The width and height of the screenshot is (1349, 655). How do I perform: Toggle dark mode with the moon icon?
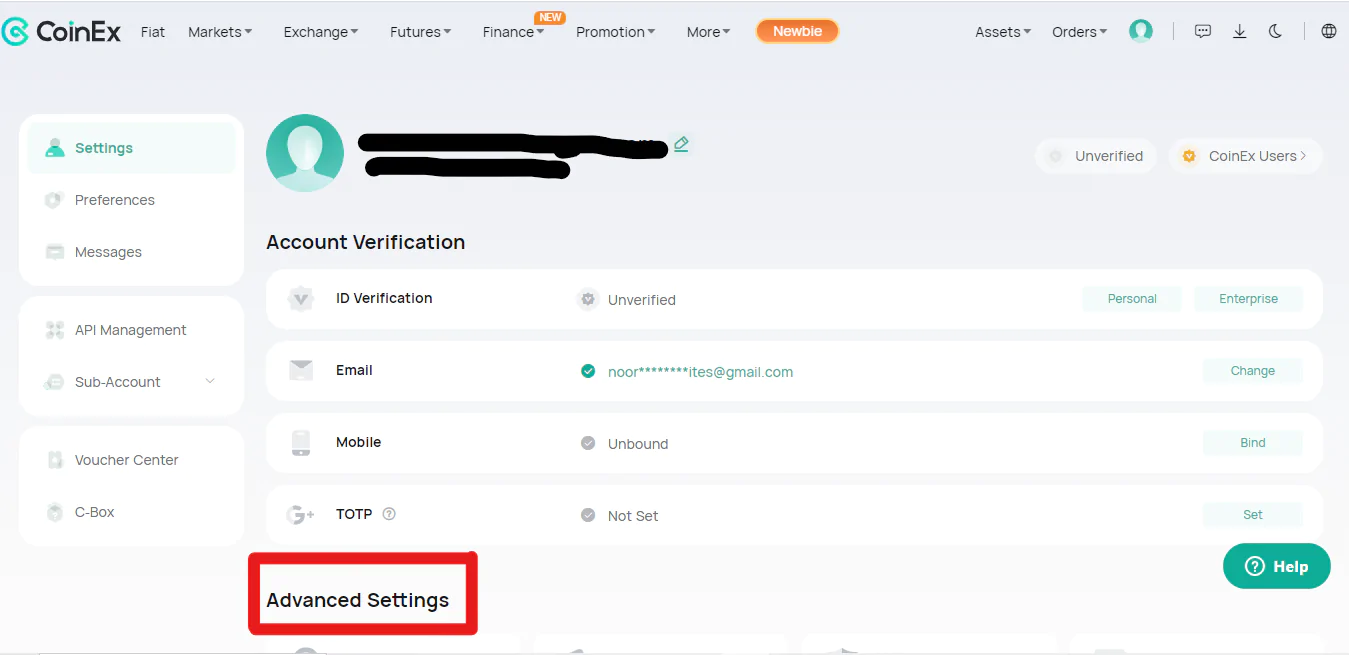(1275, 31)
